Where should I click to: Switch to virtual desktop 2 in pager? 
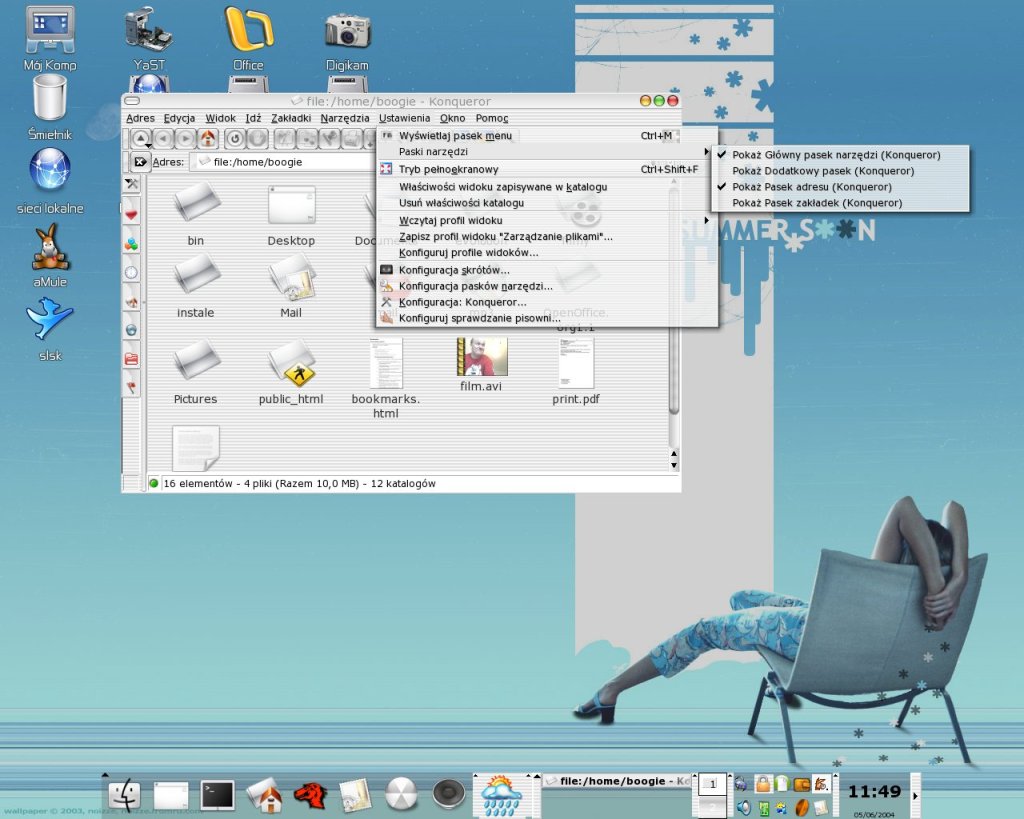pos(712,807)
